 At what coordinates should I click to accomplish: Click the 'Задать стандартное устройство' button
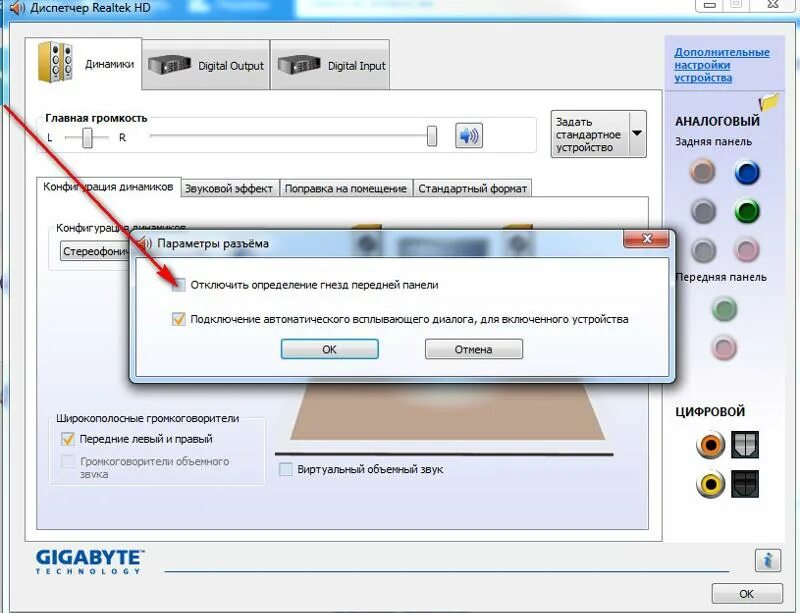[590, 134]
